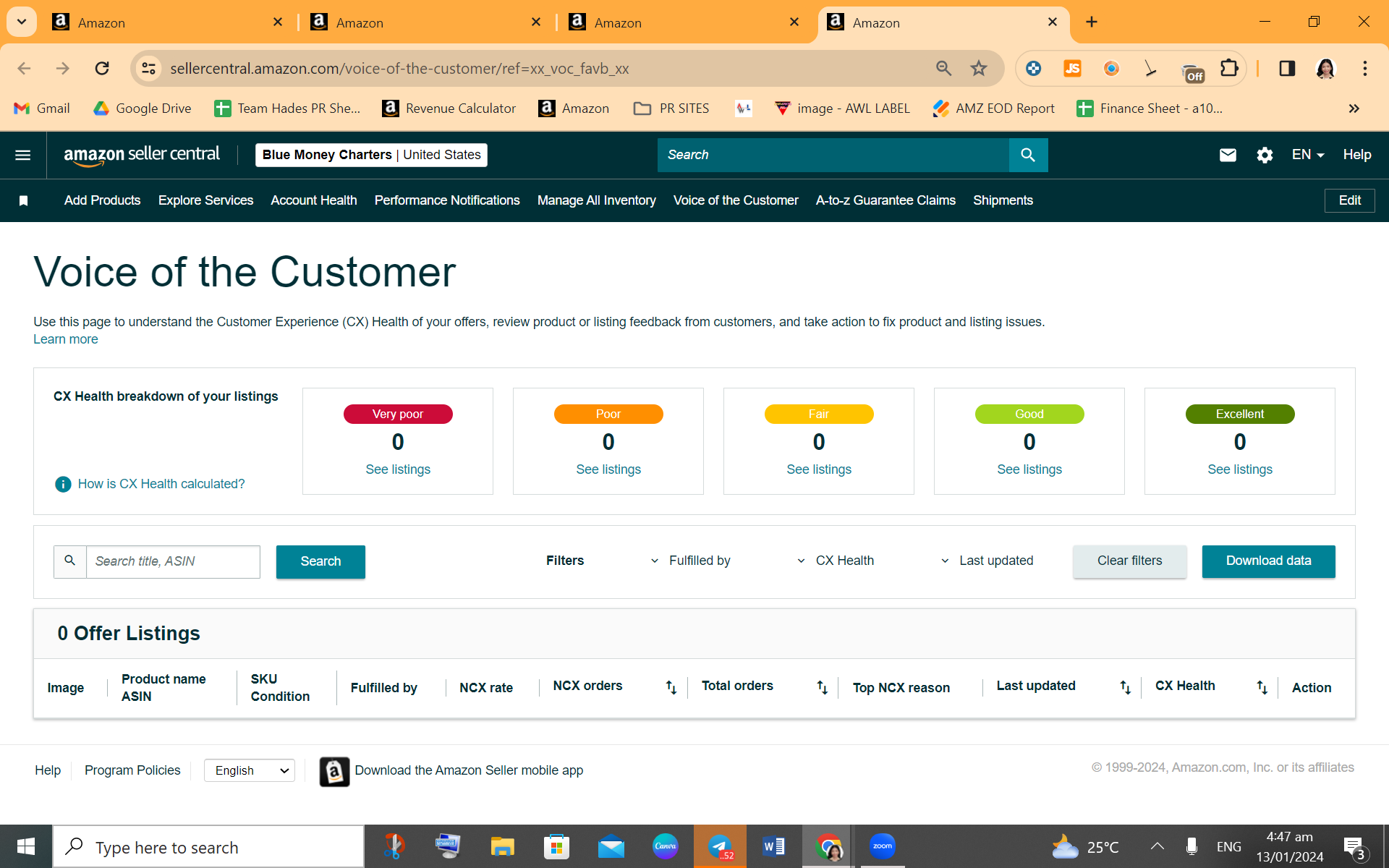Click the teal Search button for listings

(x=320, y=561)
